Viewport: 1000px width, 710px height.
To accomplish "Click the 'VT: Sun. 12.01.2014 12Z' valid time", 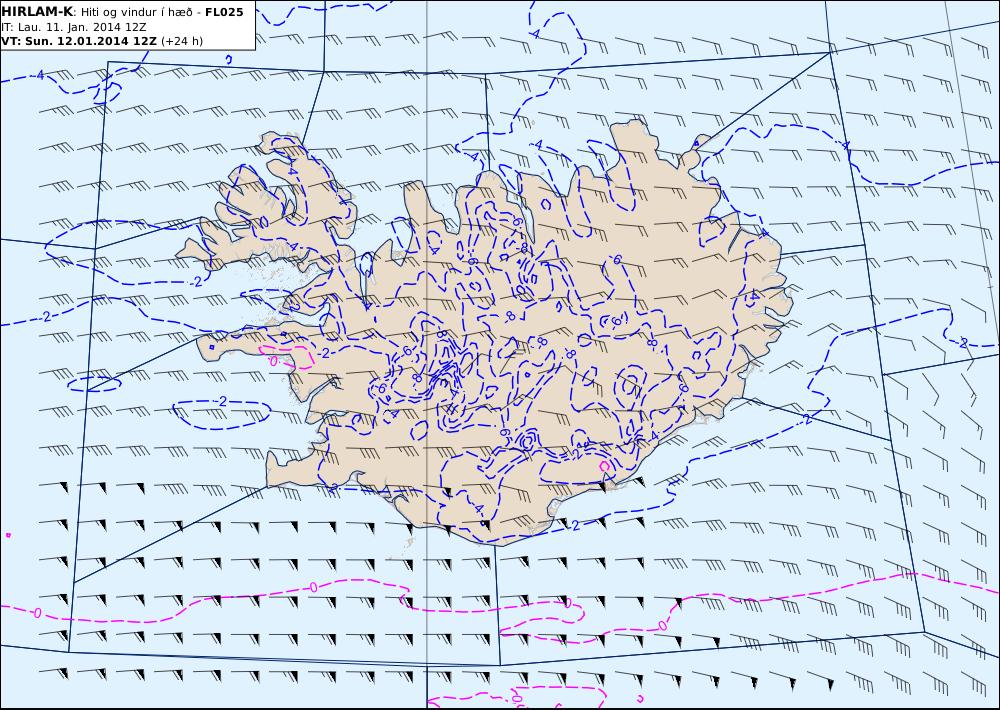I will (79, 41).
